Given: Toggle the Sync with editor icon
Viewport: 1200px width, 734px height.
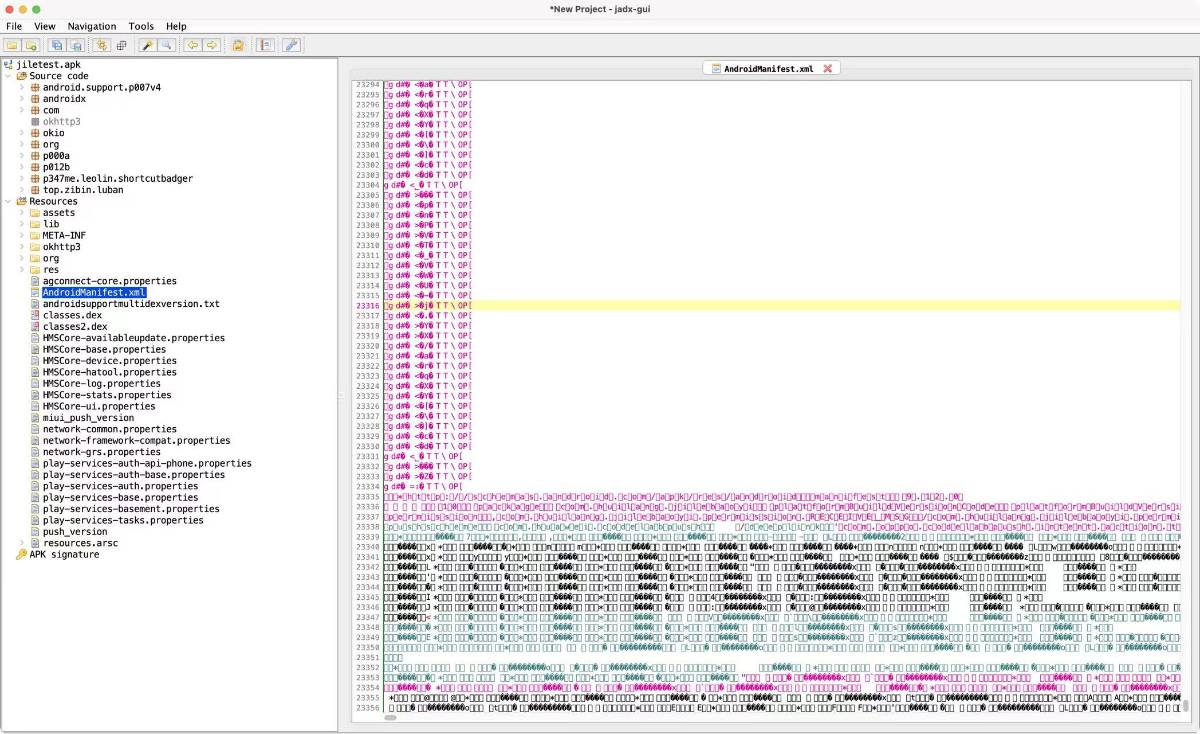Looking at the screenshot, I should coord(101,45).
